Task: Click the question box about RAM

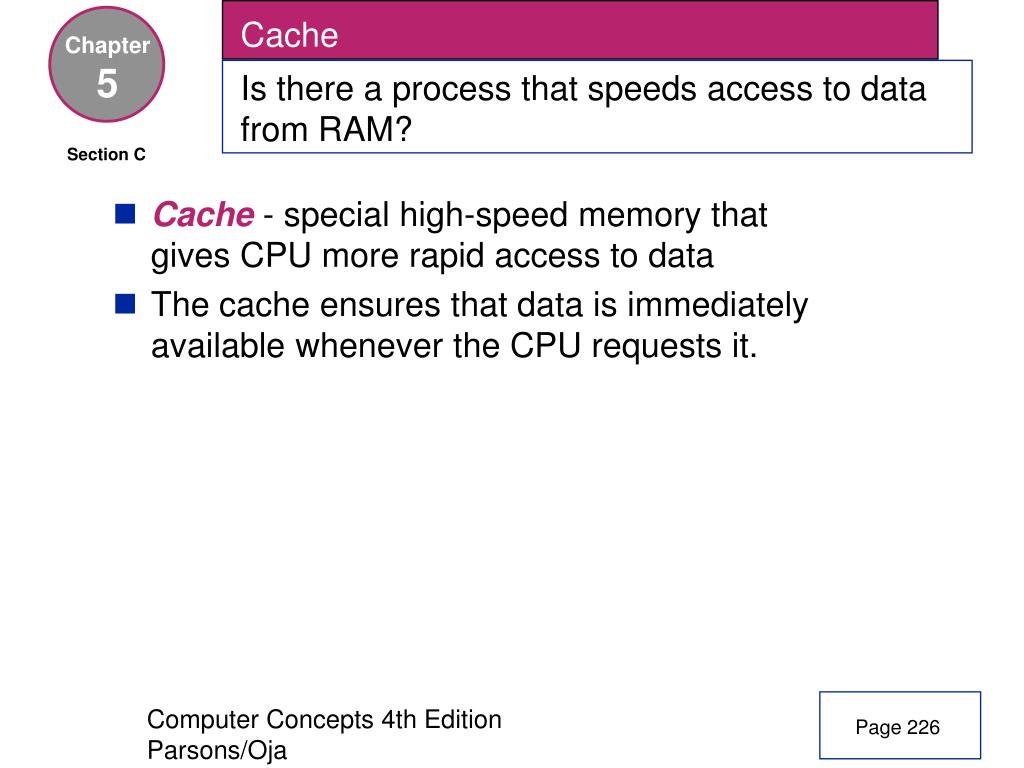Action: point(597,106)
